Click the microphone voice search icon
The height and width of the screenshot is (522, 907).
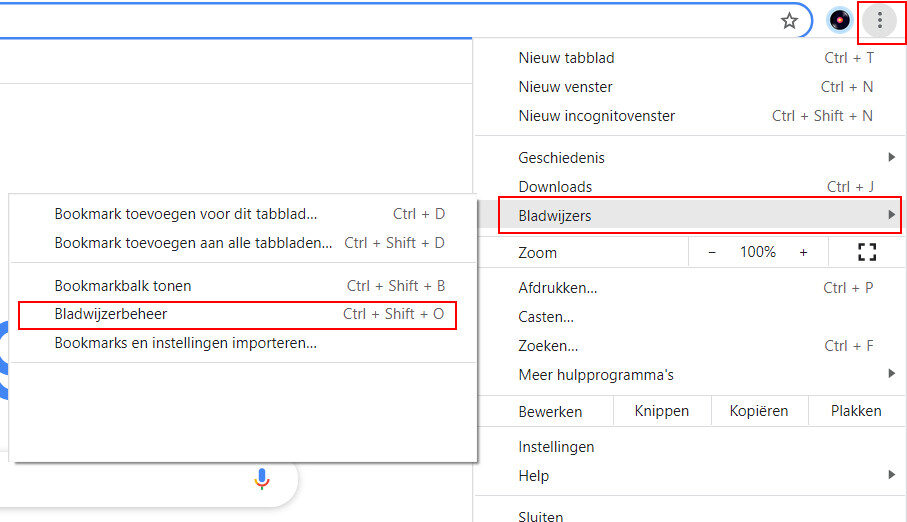pos(262,479)
